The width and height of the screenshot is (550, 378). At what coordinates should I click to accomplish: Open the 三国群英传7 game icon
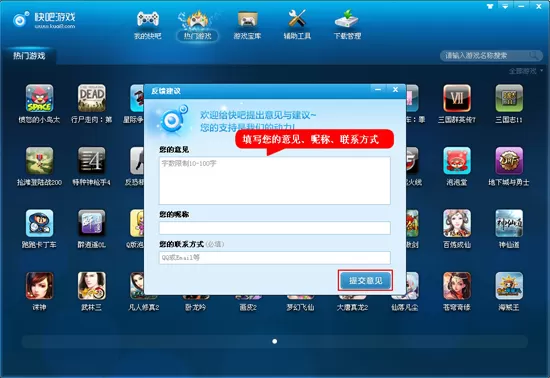[x=457, y=98]
